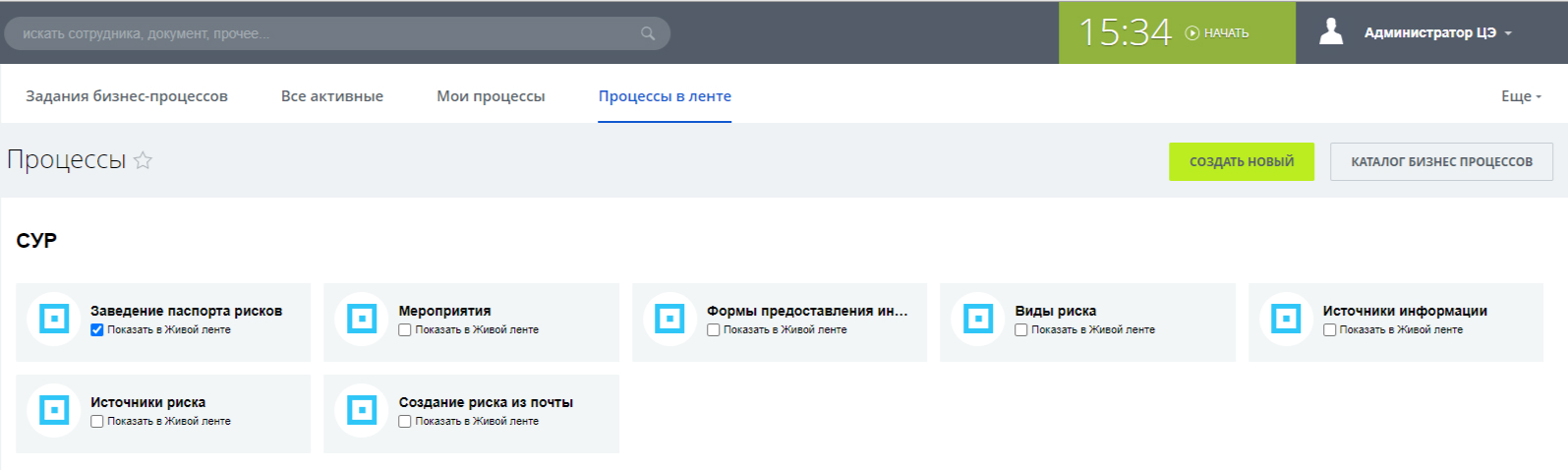1568x470 pixels.
Task: Enable live feed for Источники риска
Action: click(x=97, y=422)
